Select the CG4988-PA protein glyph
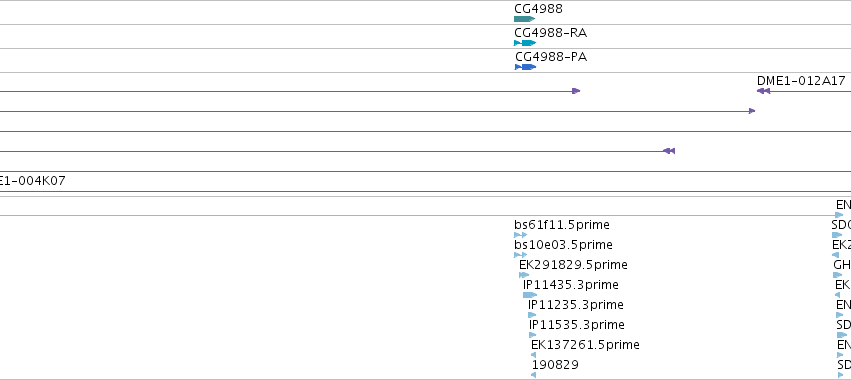The image size is (851, 380). [x=525, y=67]
